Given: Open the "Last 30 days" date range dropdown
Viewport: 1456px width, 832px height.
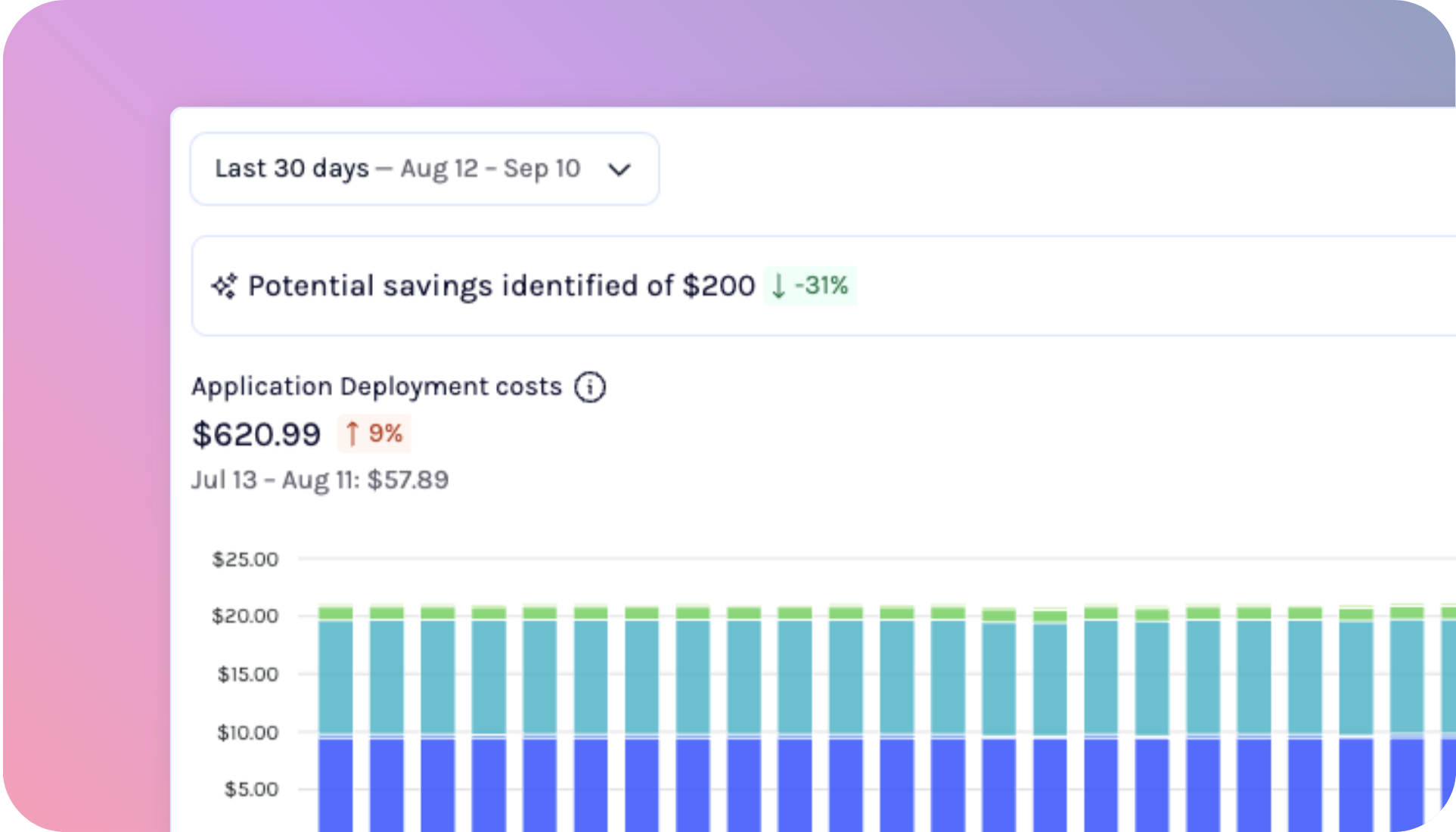Looking at the screenshot, I should coord(424,169).
